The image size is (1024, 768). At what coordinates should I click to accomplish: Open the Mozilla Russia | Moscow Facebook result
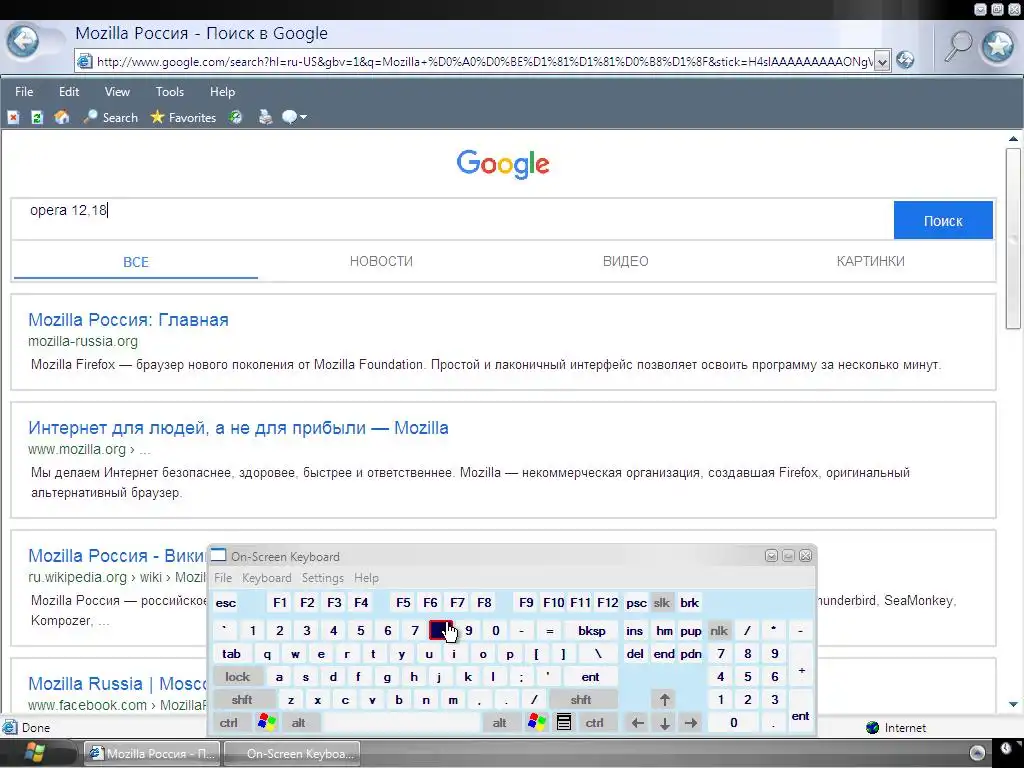(118, 684)
